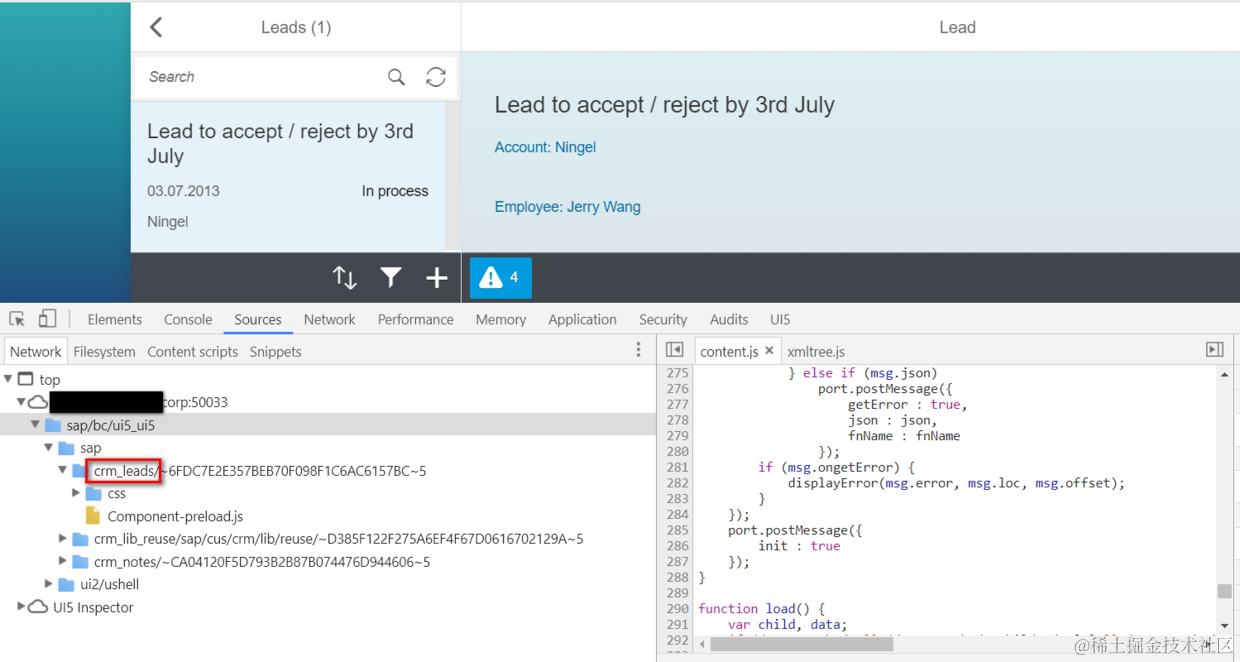The width and height of the screenshot is (1240, 662).
Task: Click the css folder icon
Action: click(x=94, y=494)
